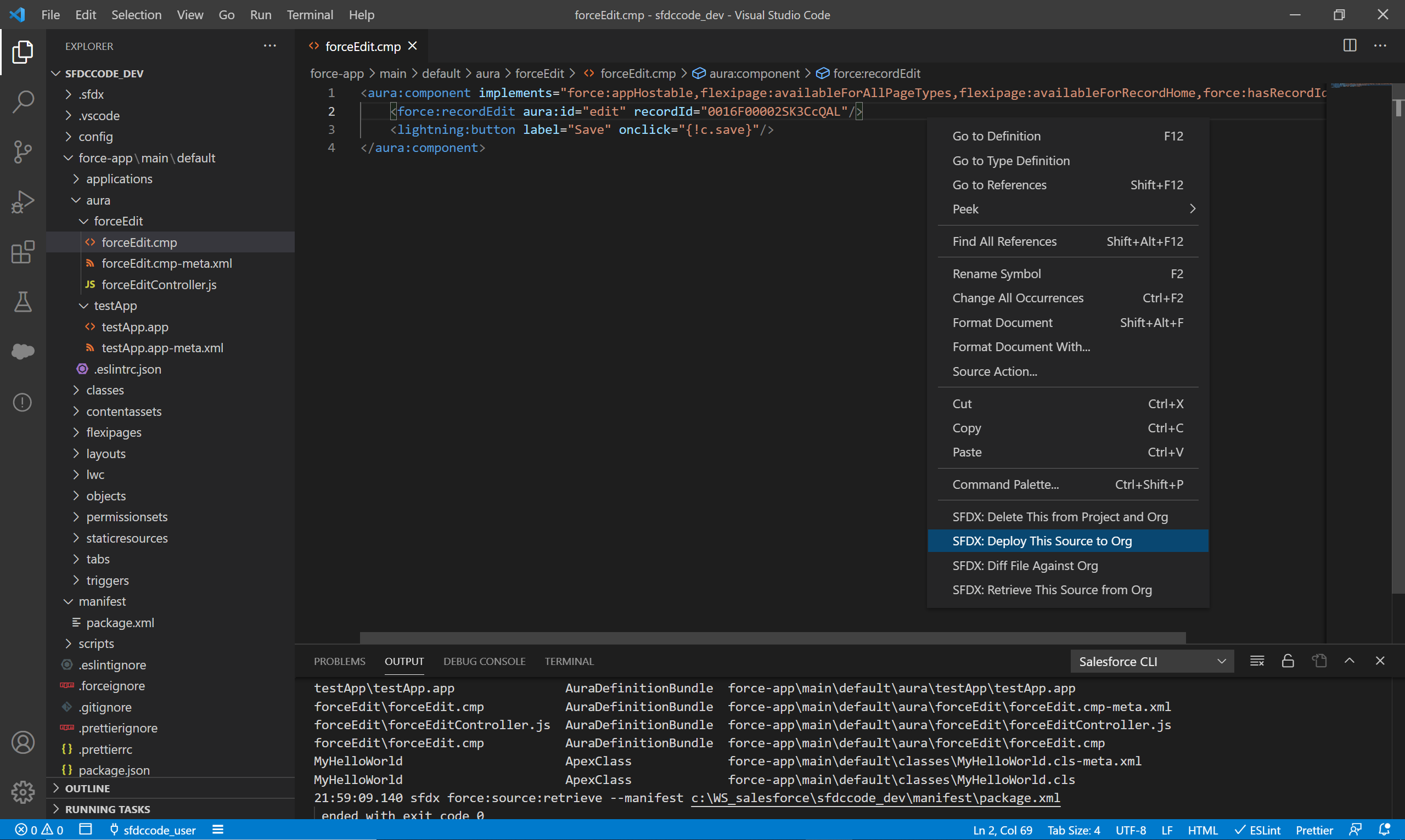1405x840 pixels.
Task: Open the Salesforce CLI output channel dropdown
Action: 1152,661
